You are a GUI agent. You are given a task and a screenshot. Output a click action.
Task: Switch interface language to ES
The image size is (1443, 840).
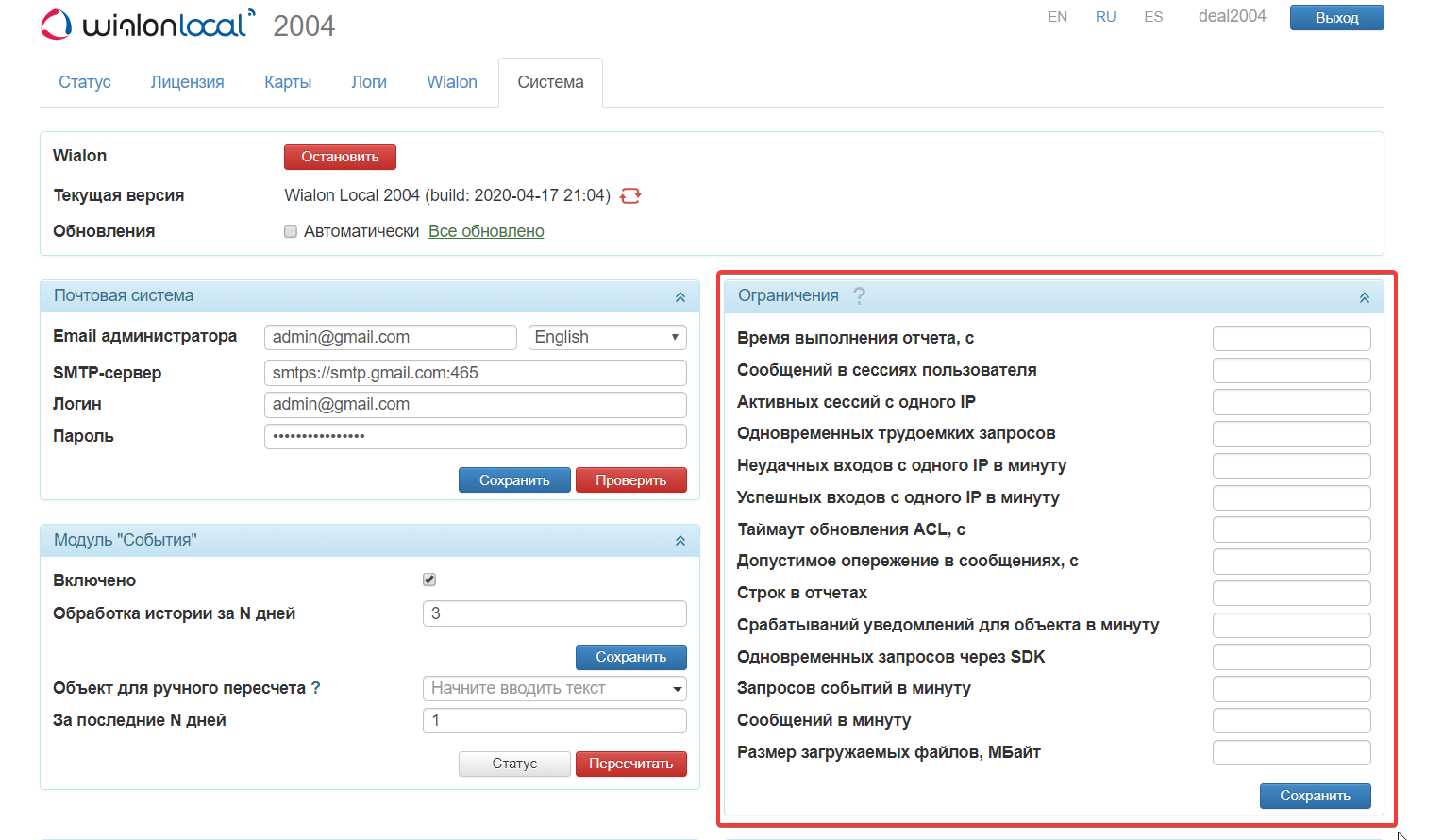pyautogui.click(x=1153, y=16)
